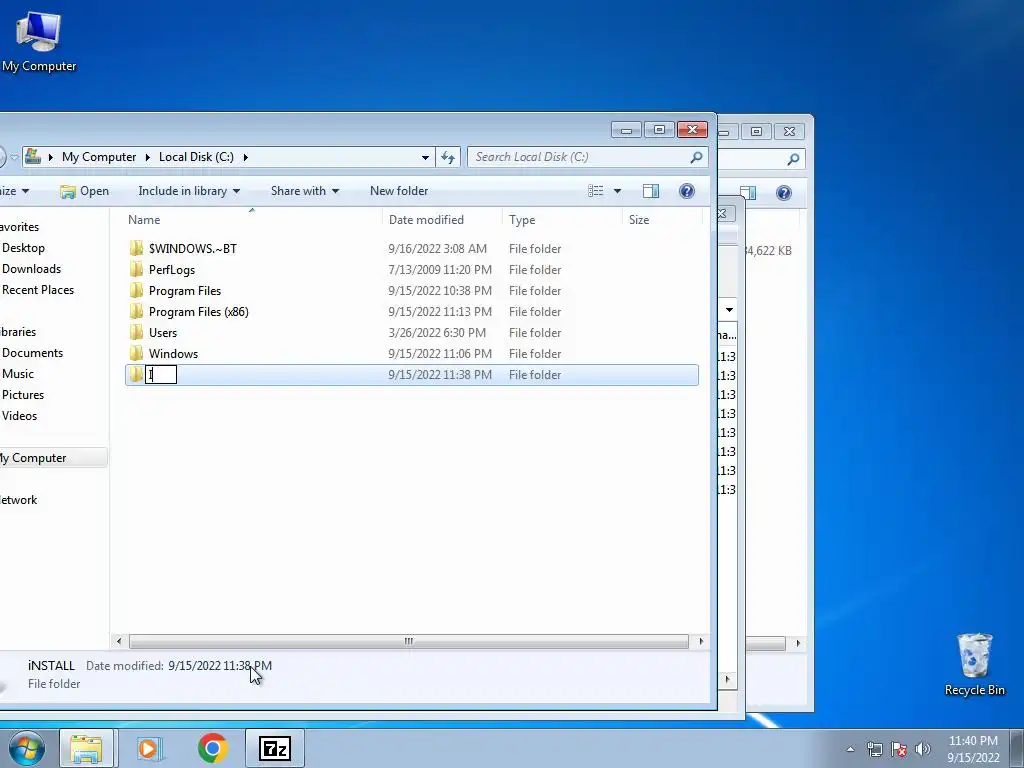The height and width of the screenshot is (768, 1024).
Task: Open Action Center flag in tray
Action: tap(899, 749)
